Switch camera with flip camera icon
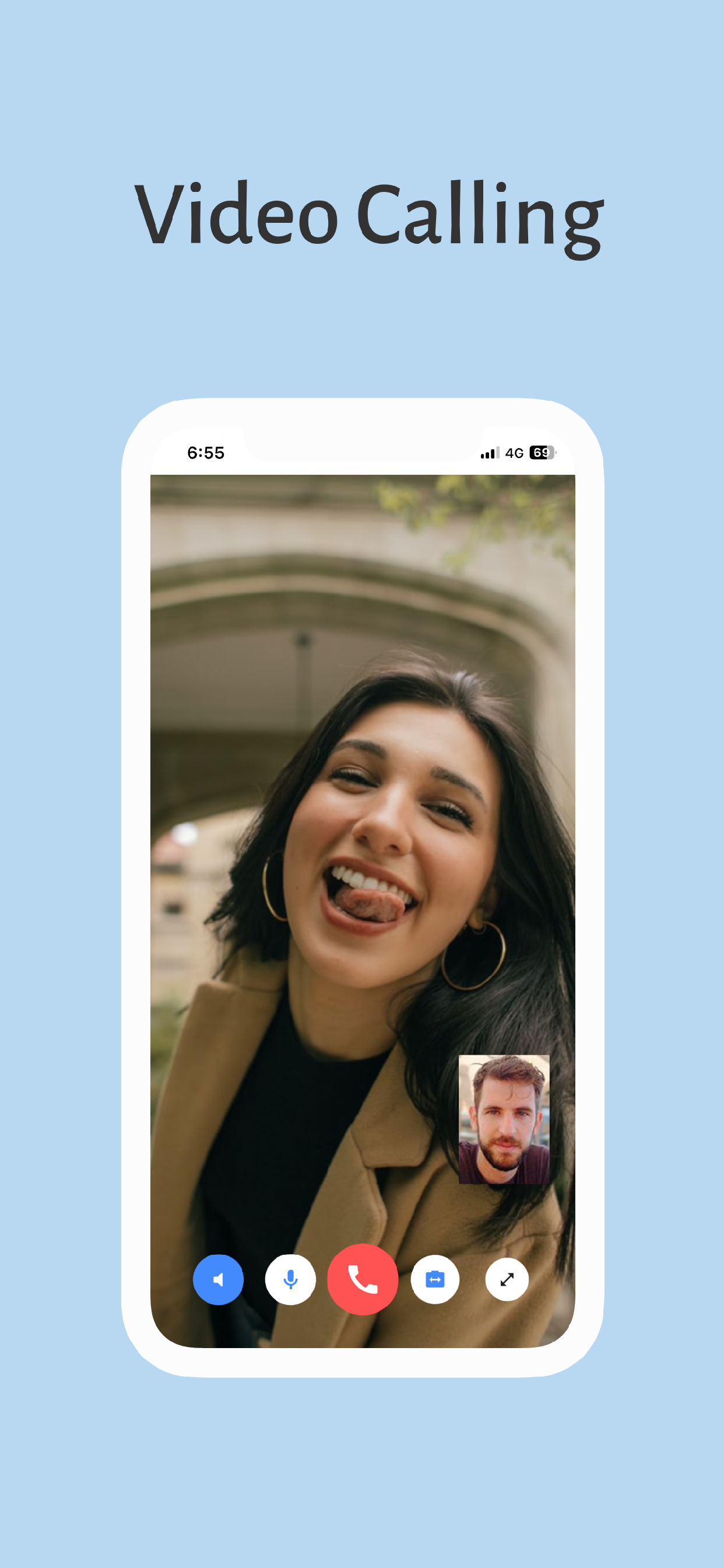This screenshot has height=1568, width=724. pos(434,1279)
